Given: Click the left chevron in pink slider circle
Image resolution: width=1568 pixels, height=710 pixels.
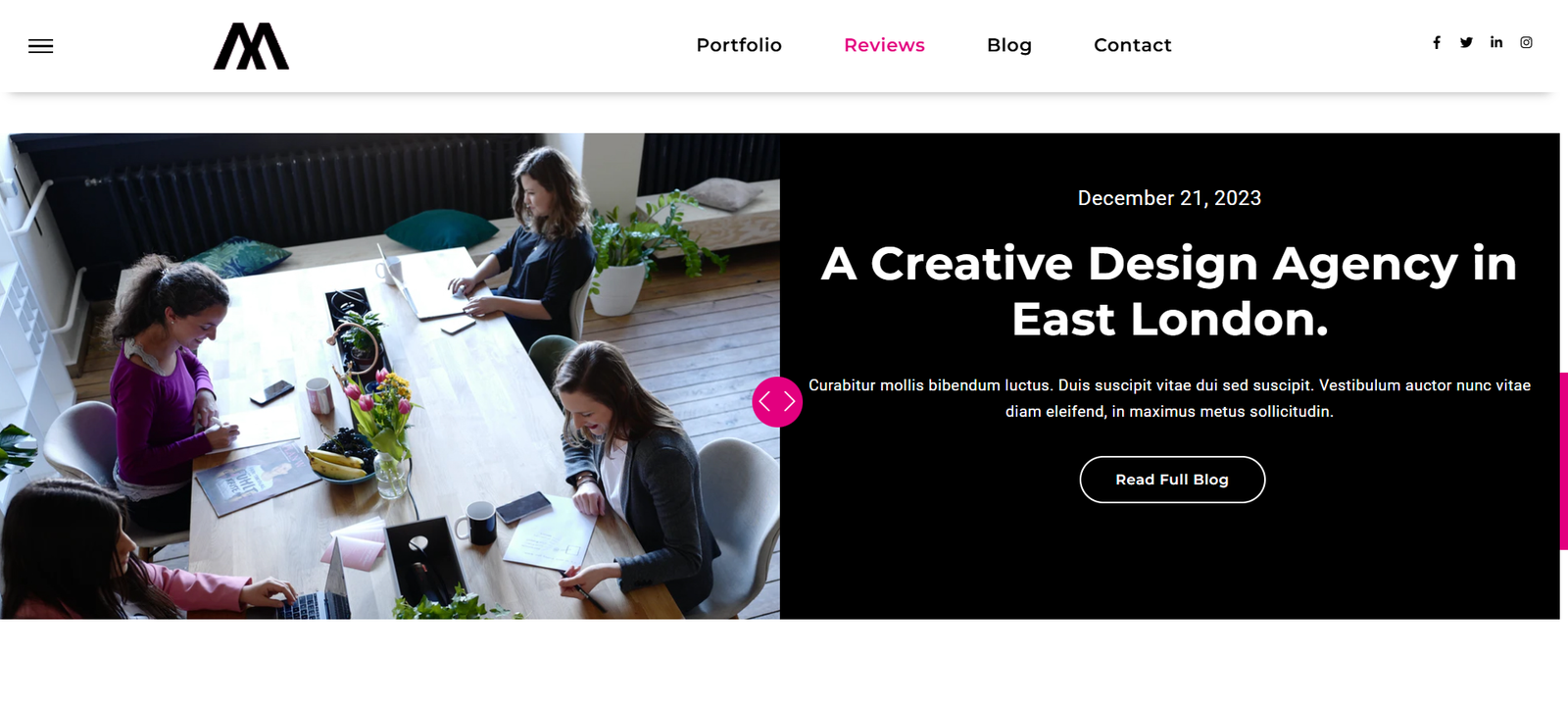Looking at the screenshot, I should pos(765,402).
